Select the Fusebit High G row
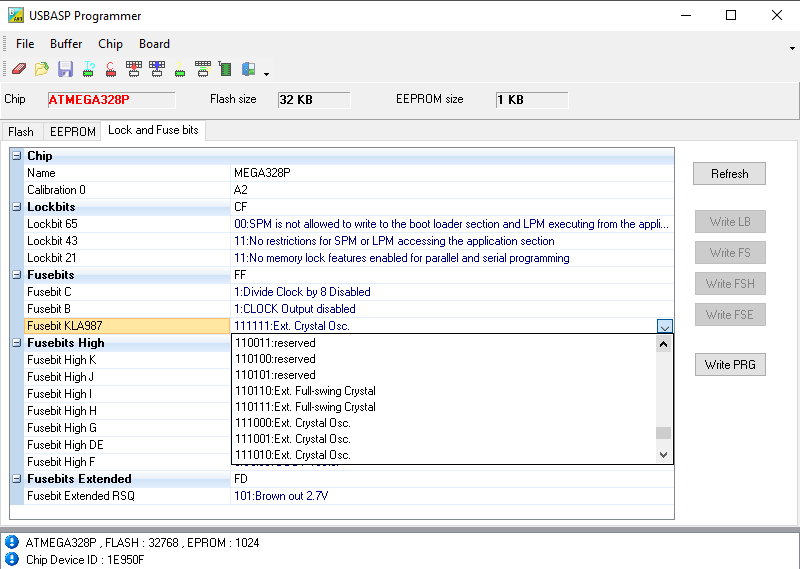The image size is (800, 569). pos(128,428)
